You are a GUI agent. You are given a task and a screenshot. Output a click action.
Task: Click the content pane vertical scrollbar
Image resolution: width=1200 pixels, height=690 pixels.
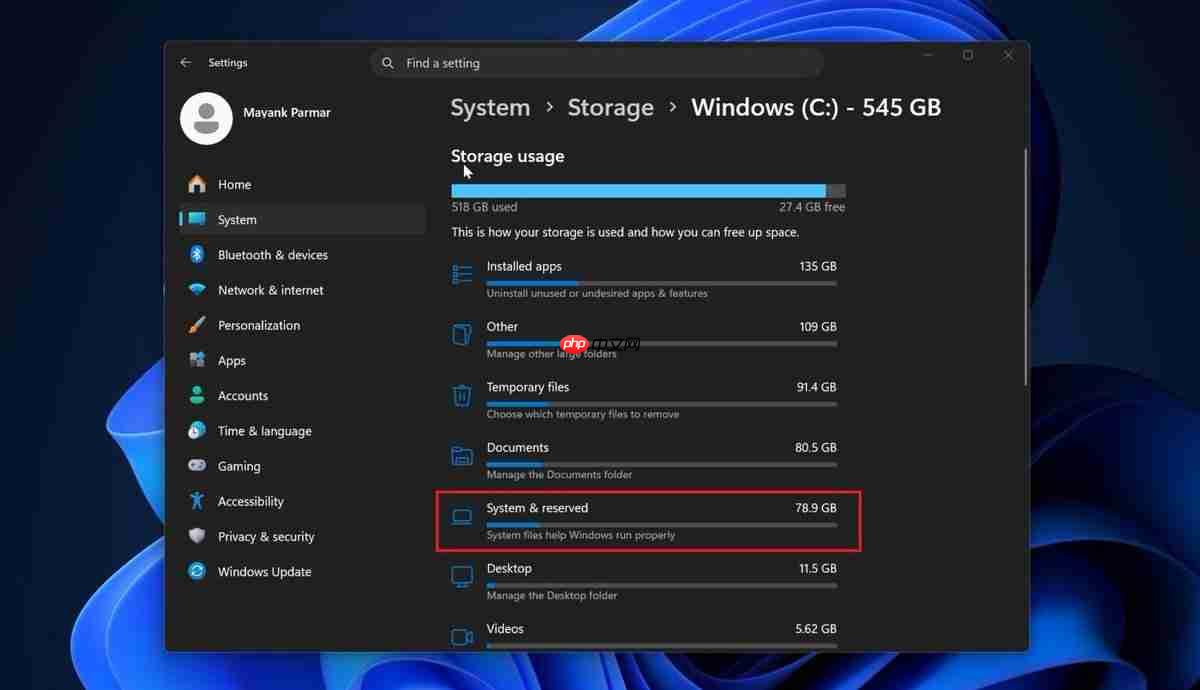tap(1025, 266)
